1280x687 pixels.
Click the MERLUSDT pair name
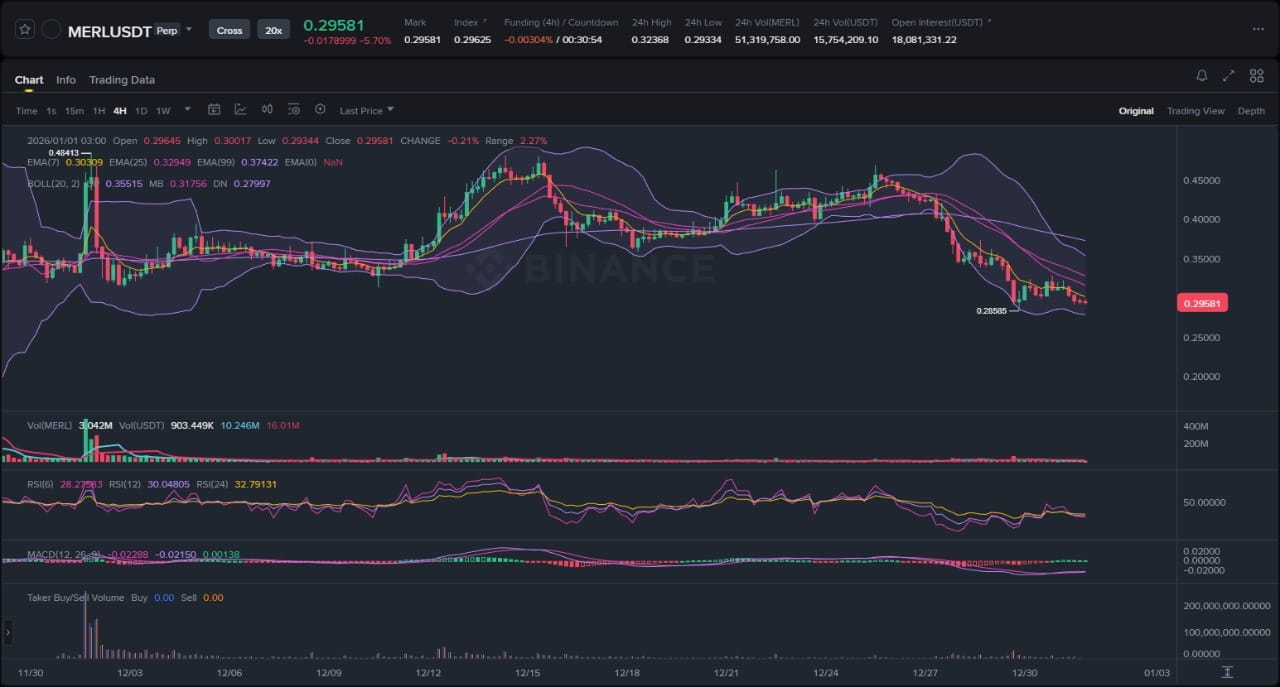(110, 31)
